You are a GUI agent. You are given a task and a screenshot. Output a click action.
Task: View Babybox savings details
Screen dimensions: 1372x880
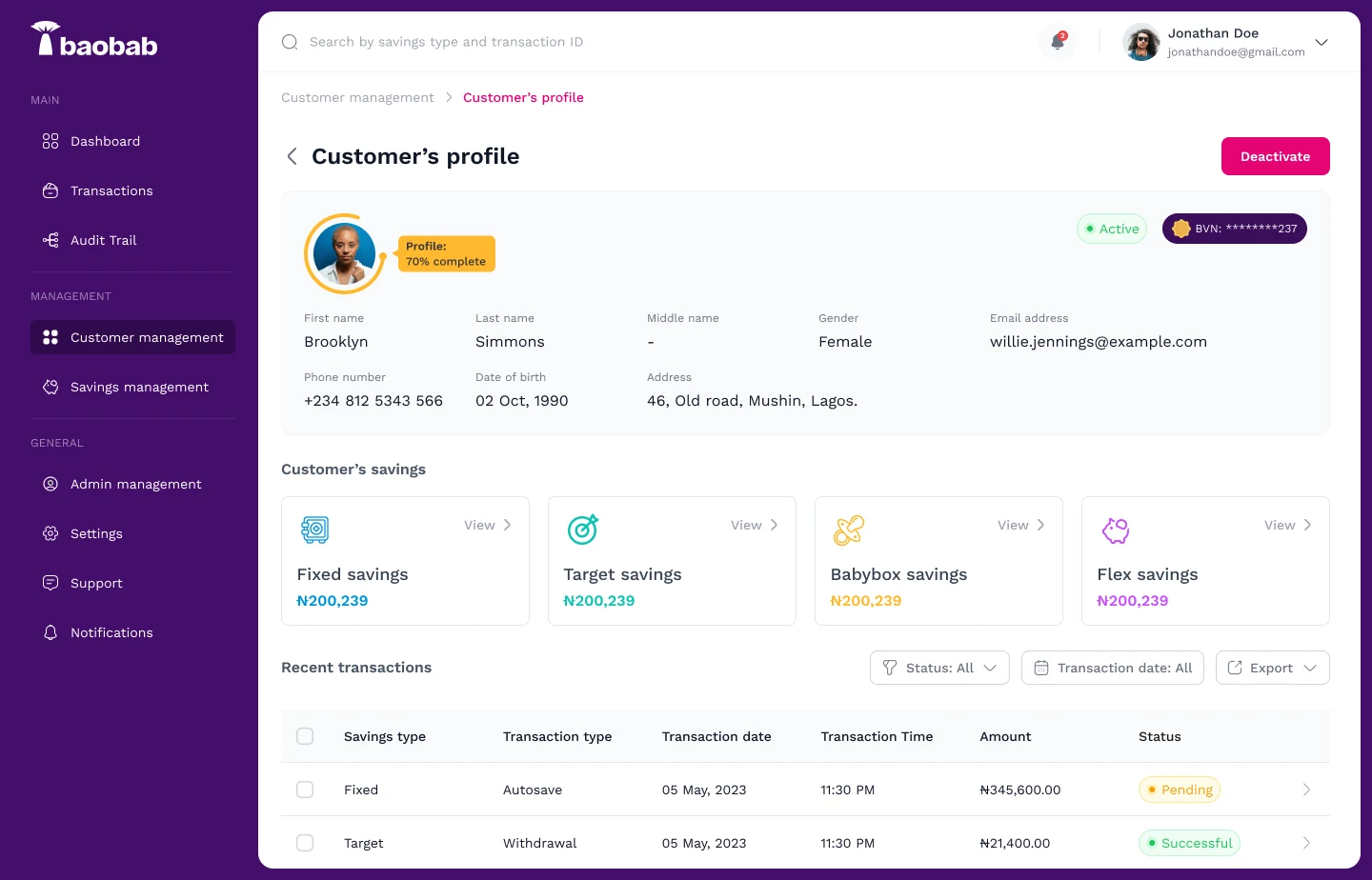pyautogui.click(x=1020, y=525)
